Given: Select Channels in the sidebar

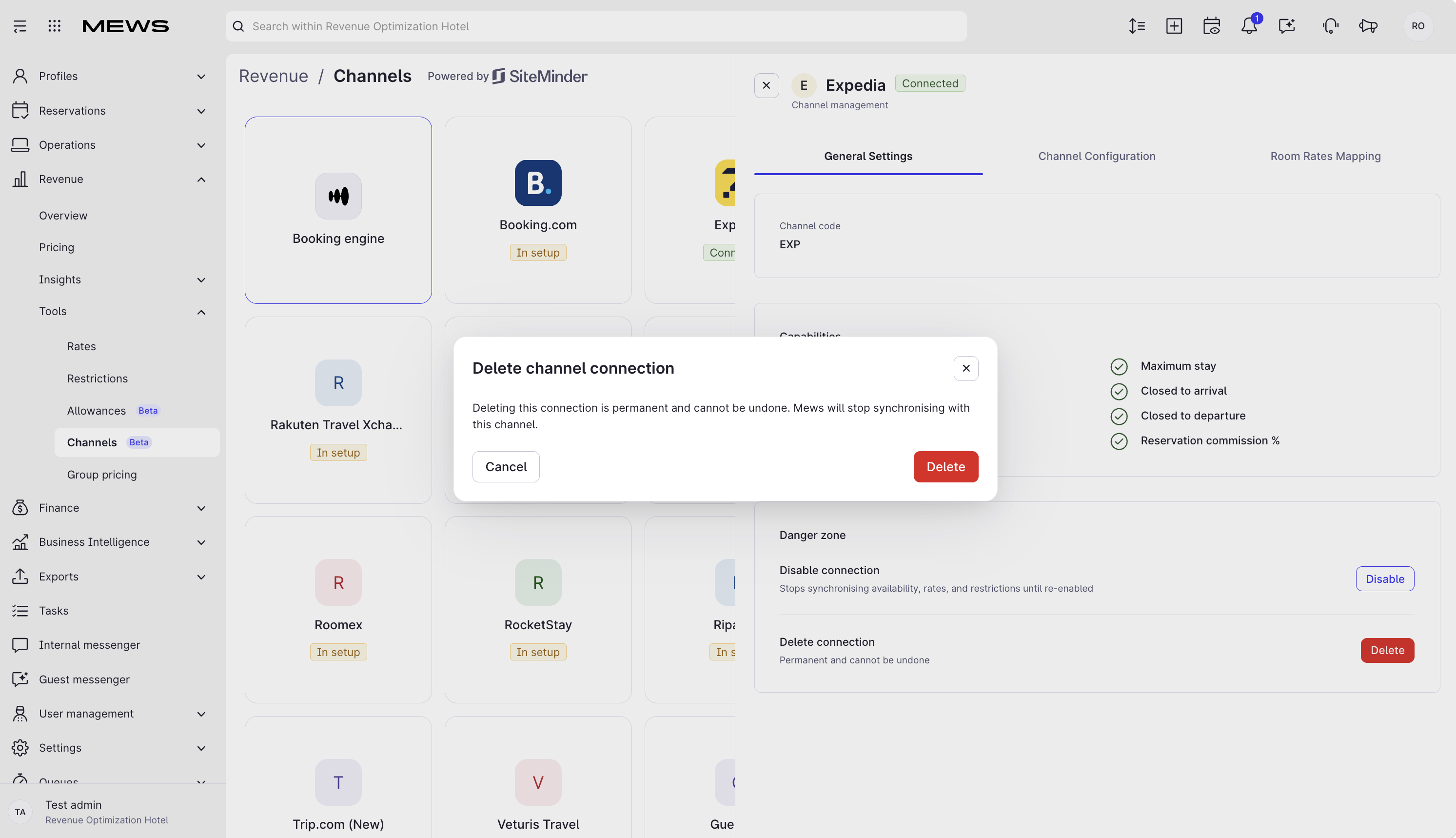Looking at the screenshot, I should pyautogui.click(x=137, y=442).
